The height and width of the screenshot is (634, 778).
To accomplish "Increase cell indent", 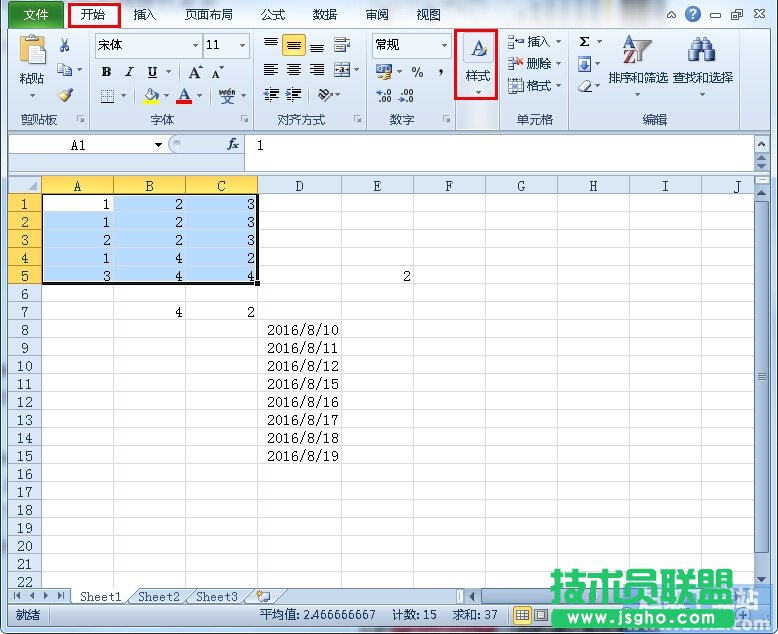I will [x=293, y=94].
